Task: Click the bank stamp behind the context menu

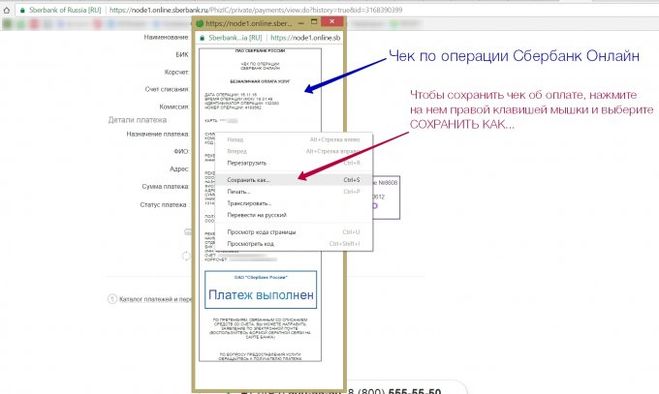Action: tap(386, 198)
